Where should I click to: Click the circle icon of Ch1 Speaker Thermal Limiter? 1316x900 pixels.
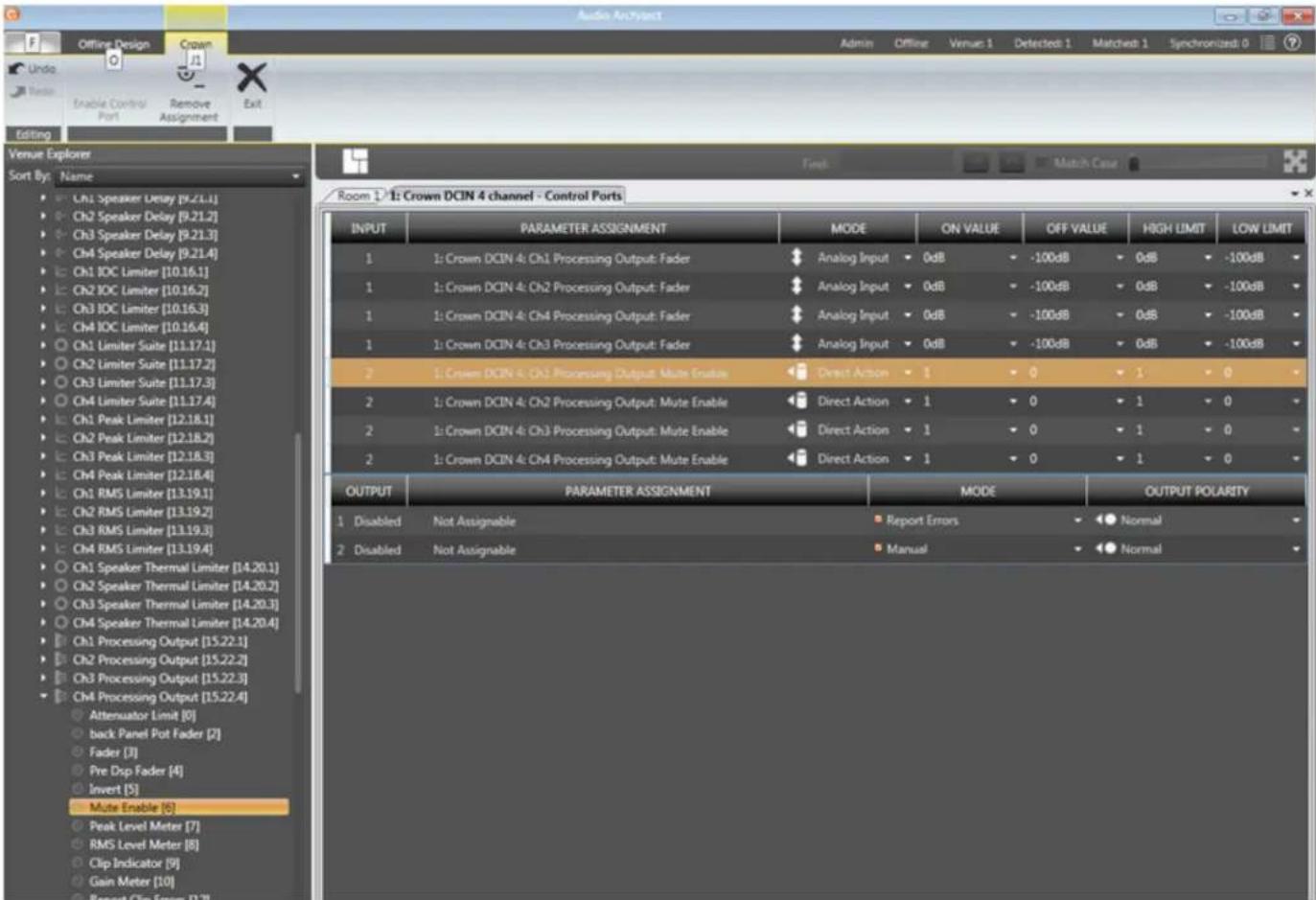click(x=61, y=567)
